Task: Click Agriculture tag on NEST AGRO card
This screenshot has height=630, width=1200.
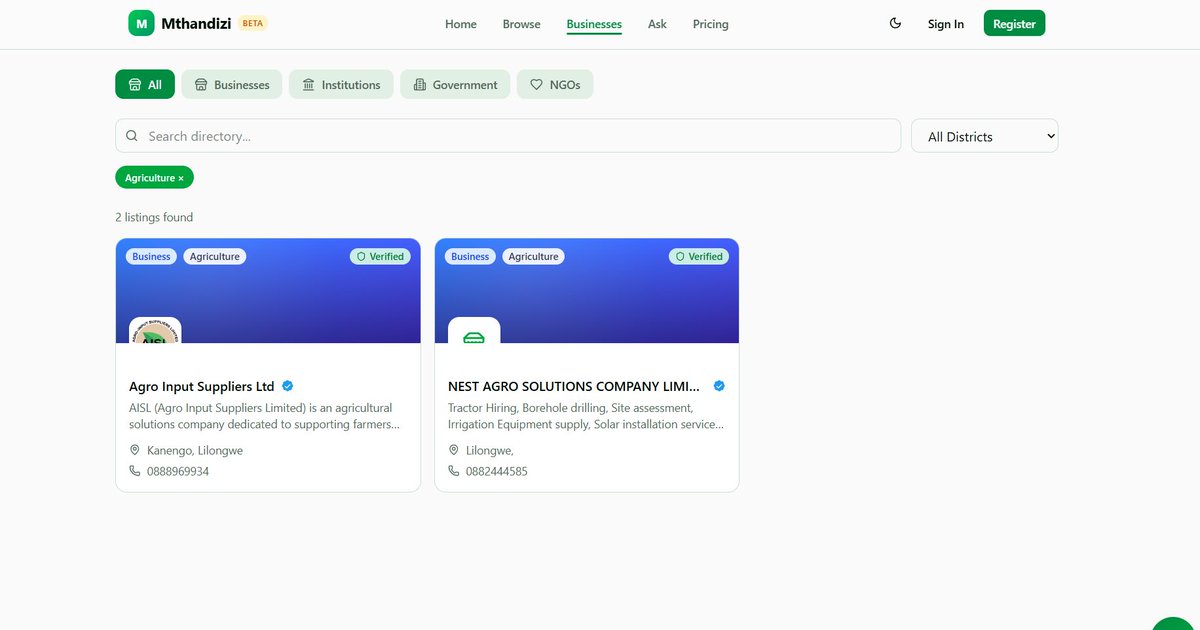Action: coord(533,256)
